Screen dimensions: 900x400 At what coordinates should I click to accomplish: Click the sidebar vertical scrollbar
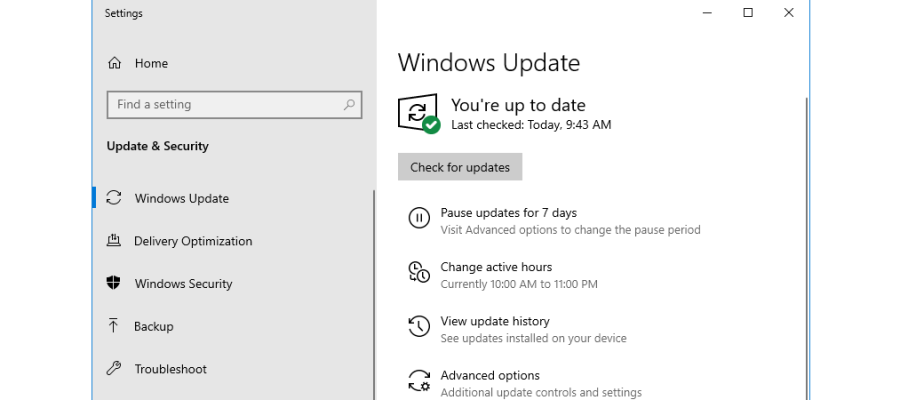(374, 295)
